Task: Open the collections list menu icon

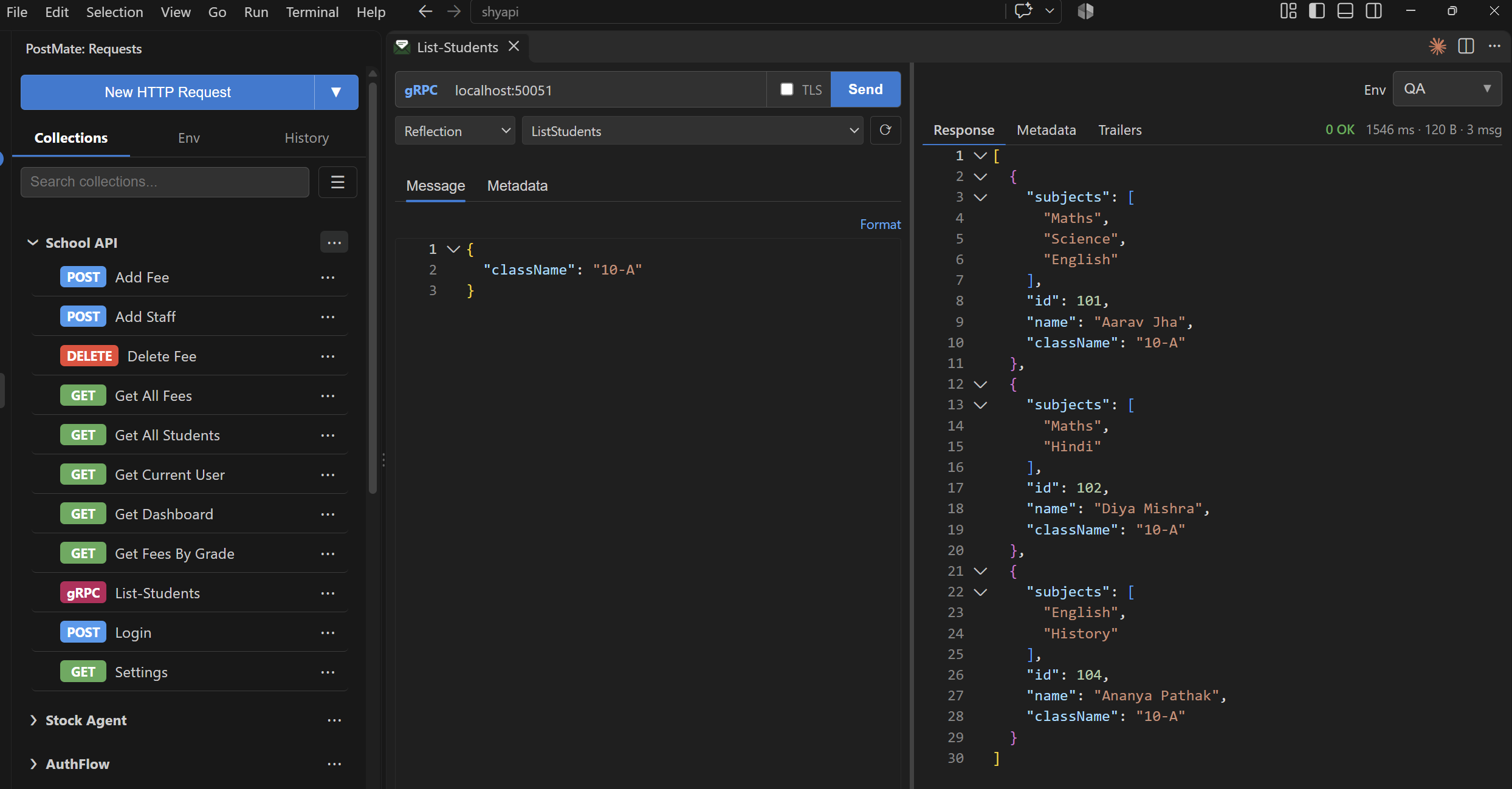Action: [338, 182]
